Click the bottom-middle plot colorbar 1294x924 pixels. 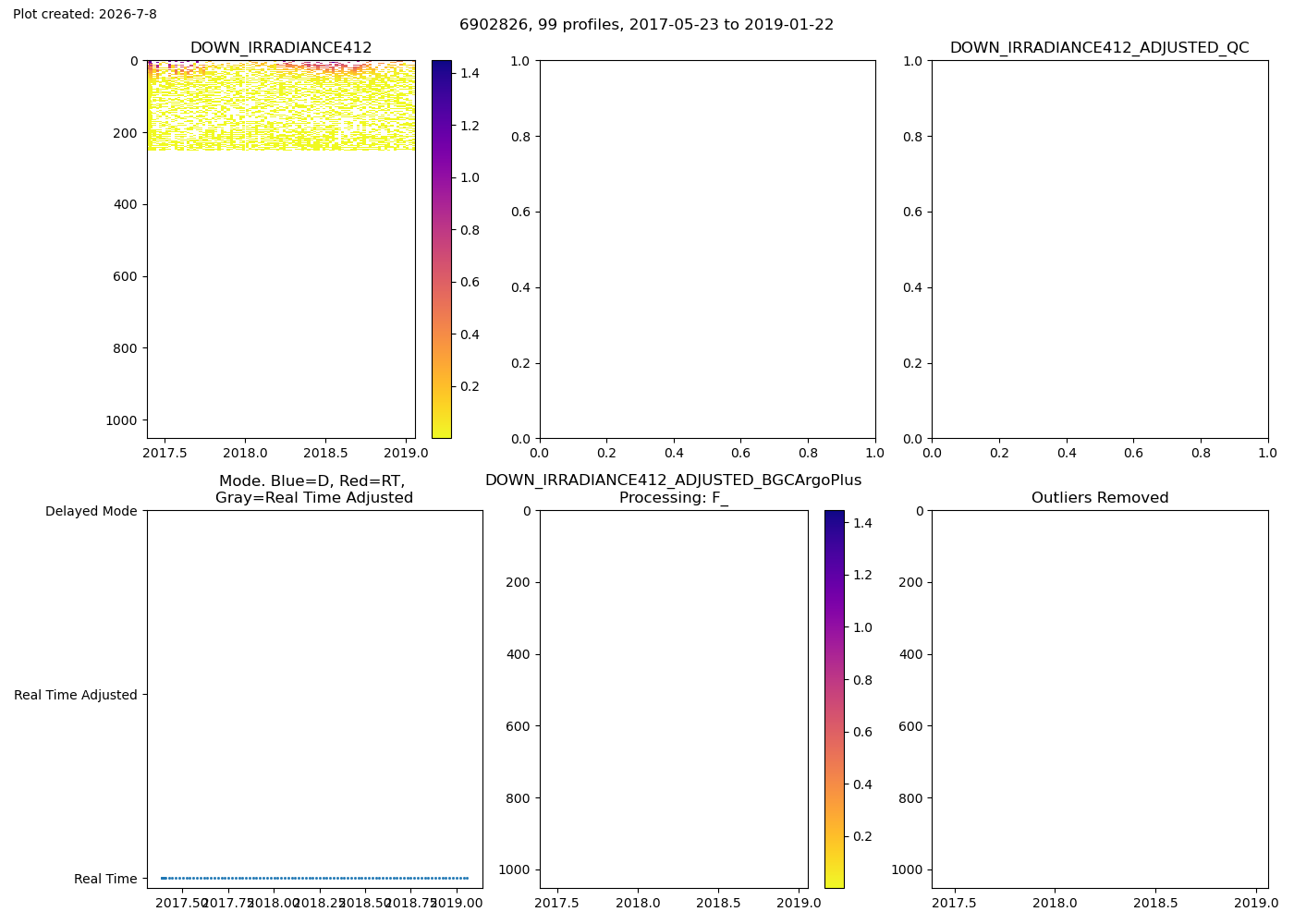click(834, 699)
